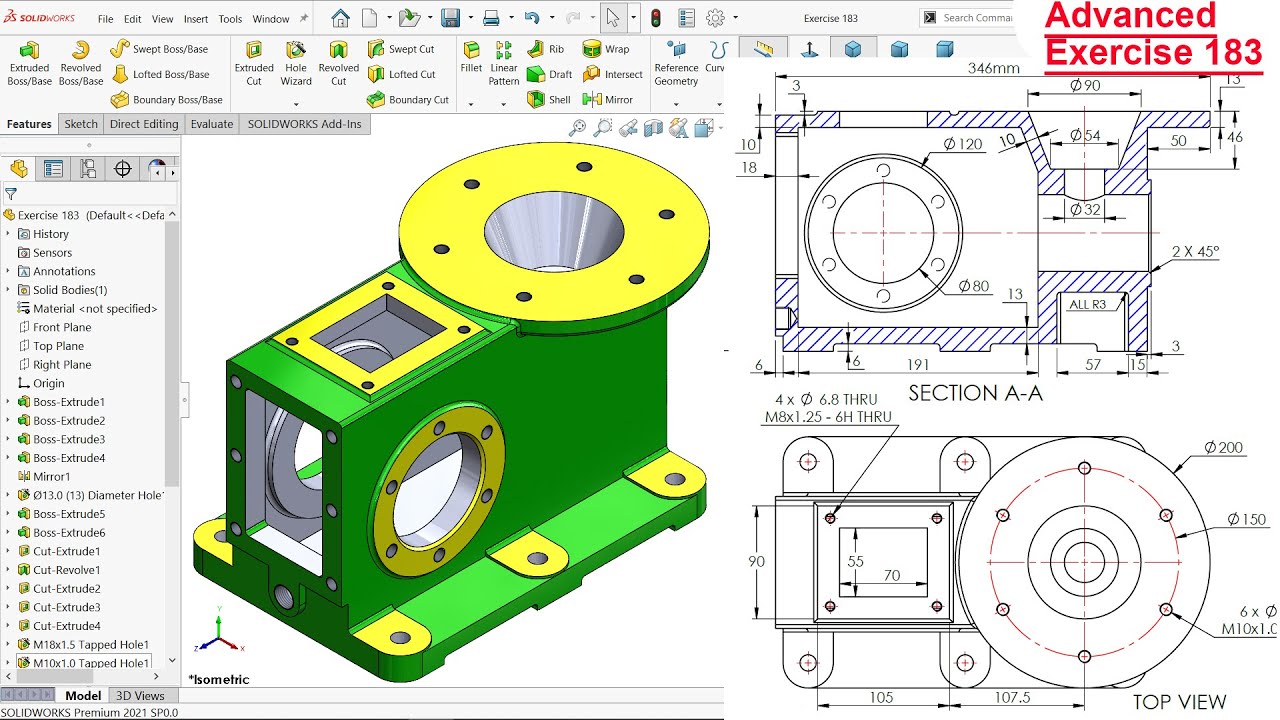
Task: Select the Swept Cut command
Action: tap(401, 49)
